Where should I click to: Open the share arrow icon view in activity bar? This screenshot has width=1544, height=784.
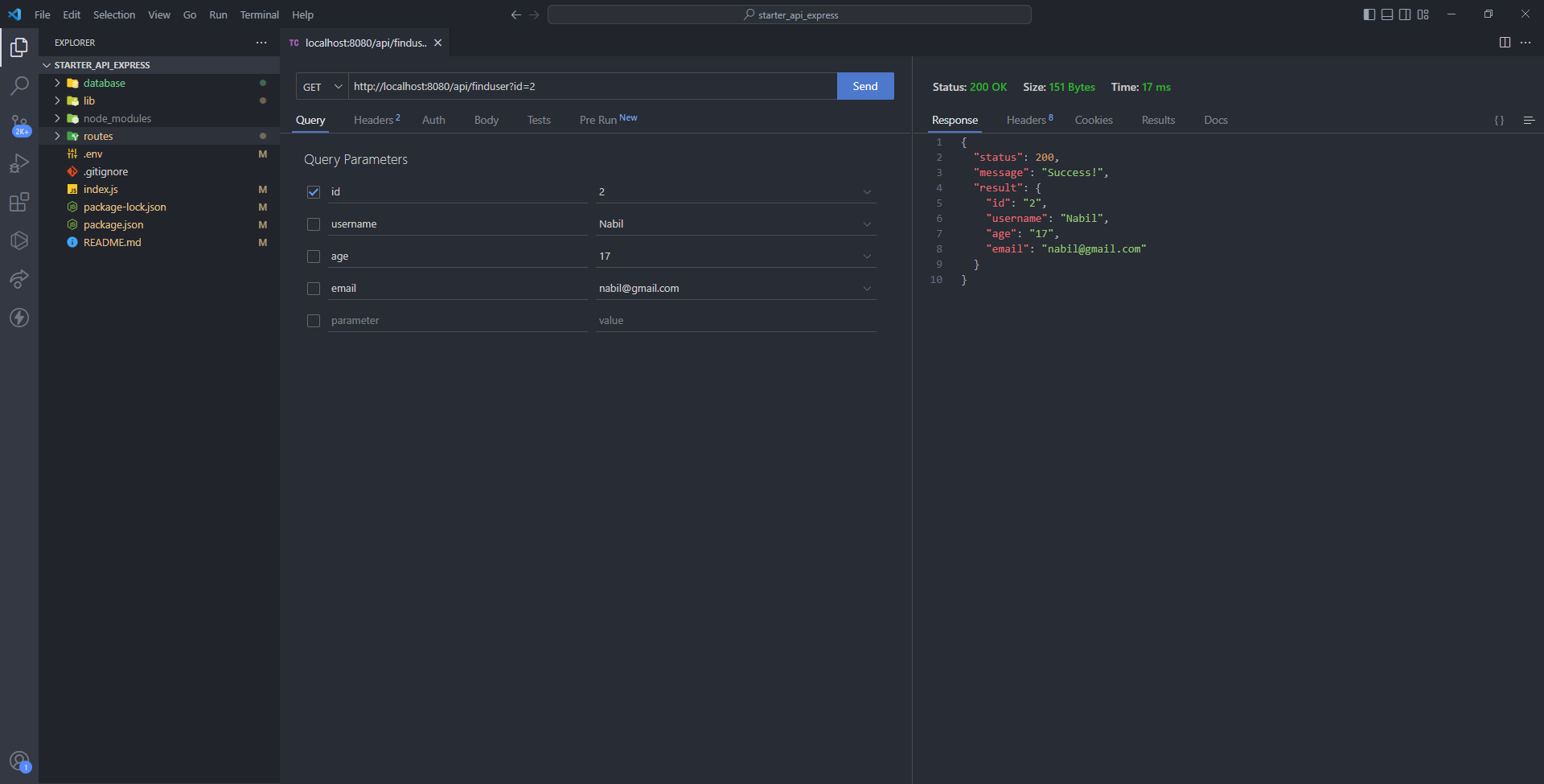point(19,279)
